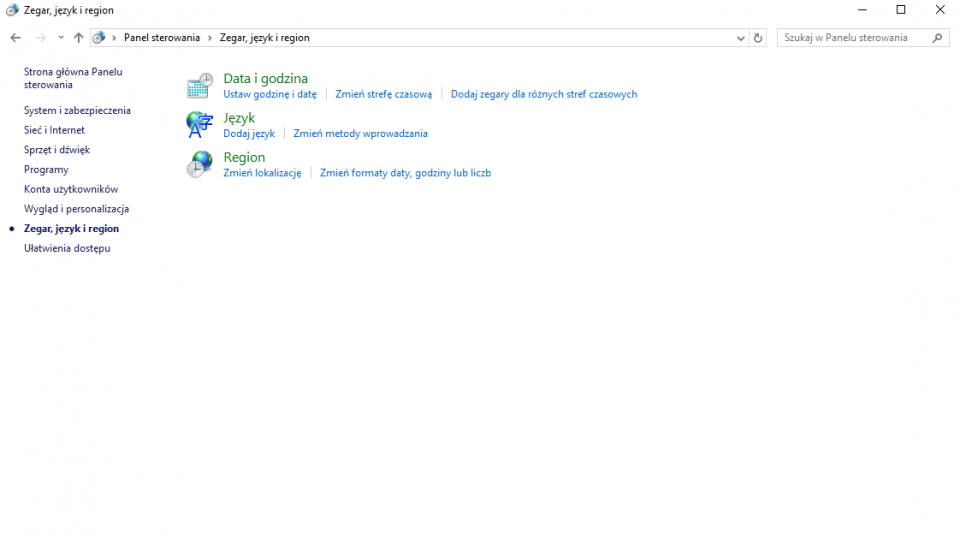The image size is (960, 536).
Task: Refresh the Control Panel view
Action: point(758,38)
